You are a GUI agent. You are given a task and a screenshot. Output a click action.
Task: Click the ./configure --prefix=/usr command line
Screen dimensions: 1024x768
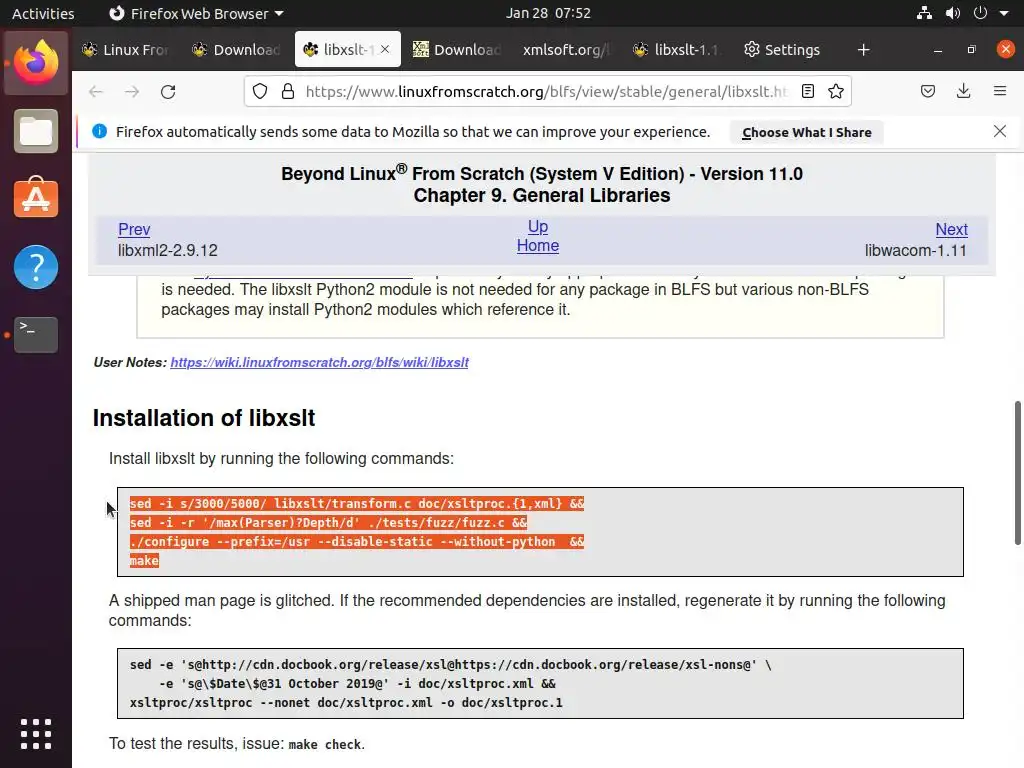pos(357,541)
